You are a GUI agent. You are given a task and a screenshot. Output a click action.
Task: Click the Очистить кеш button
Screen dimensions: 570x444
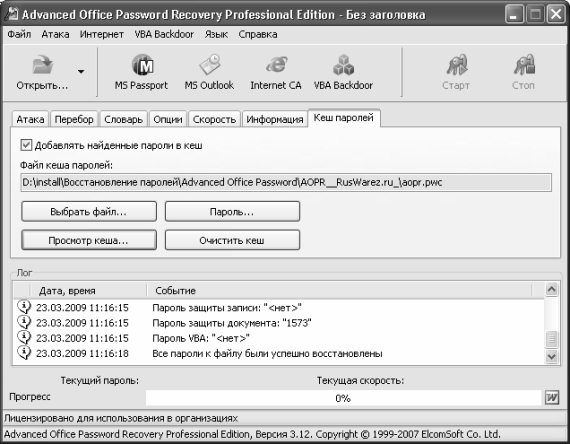point(232,240)
